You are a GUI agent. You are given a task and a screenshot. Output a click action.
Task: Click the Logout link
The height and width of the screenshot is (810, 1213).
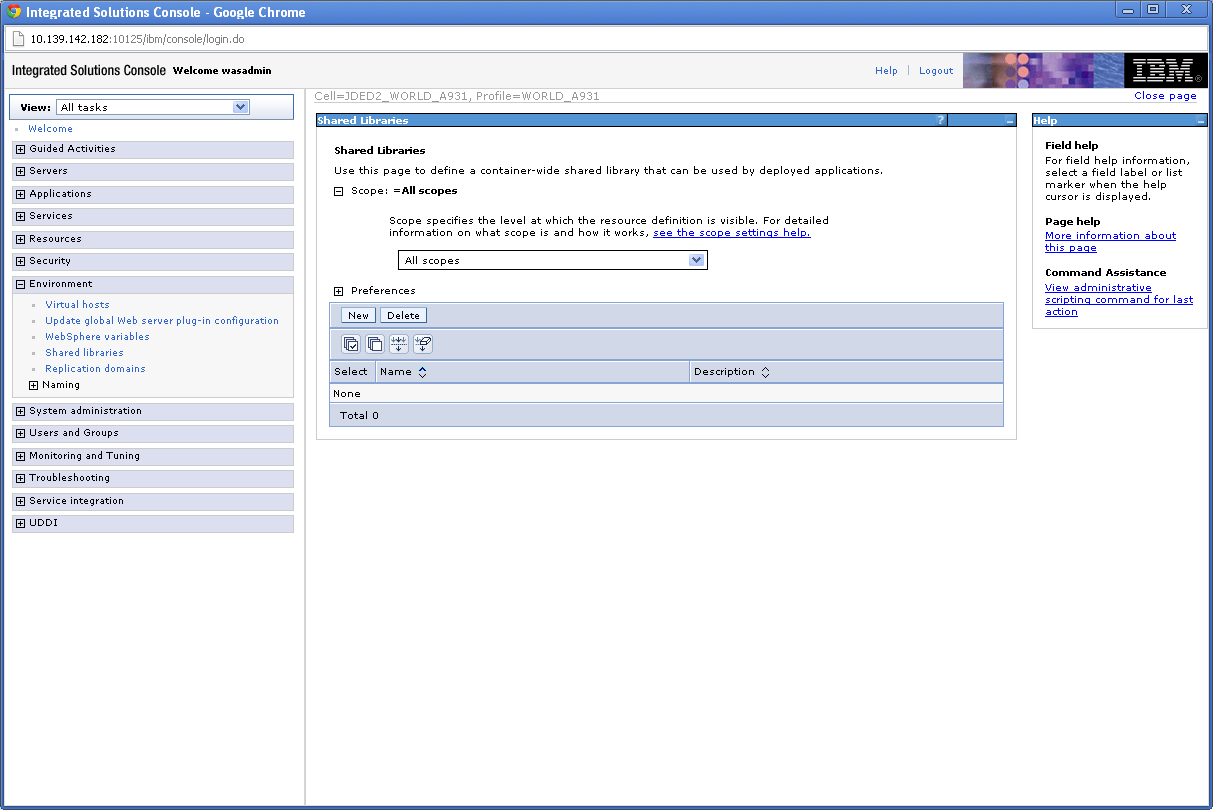pyautogui.click(x=936, y=71)
